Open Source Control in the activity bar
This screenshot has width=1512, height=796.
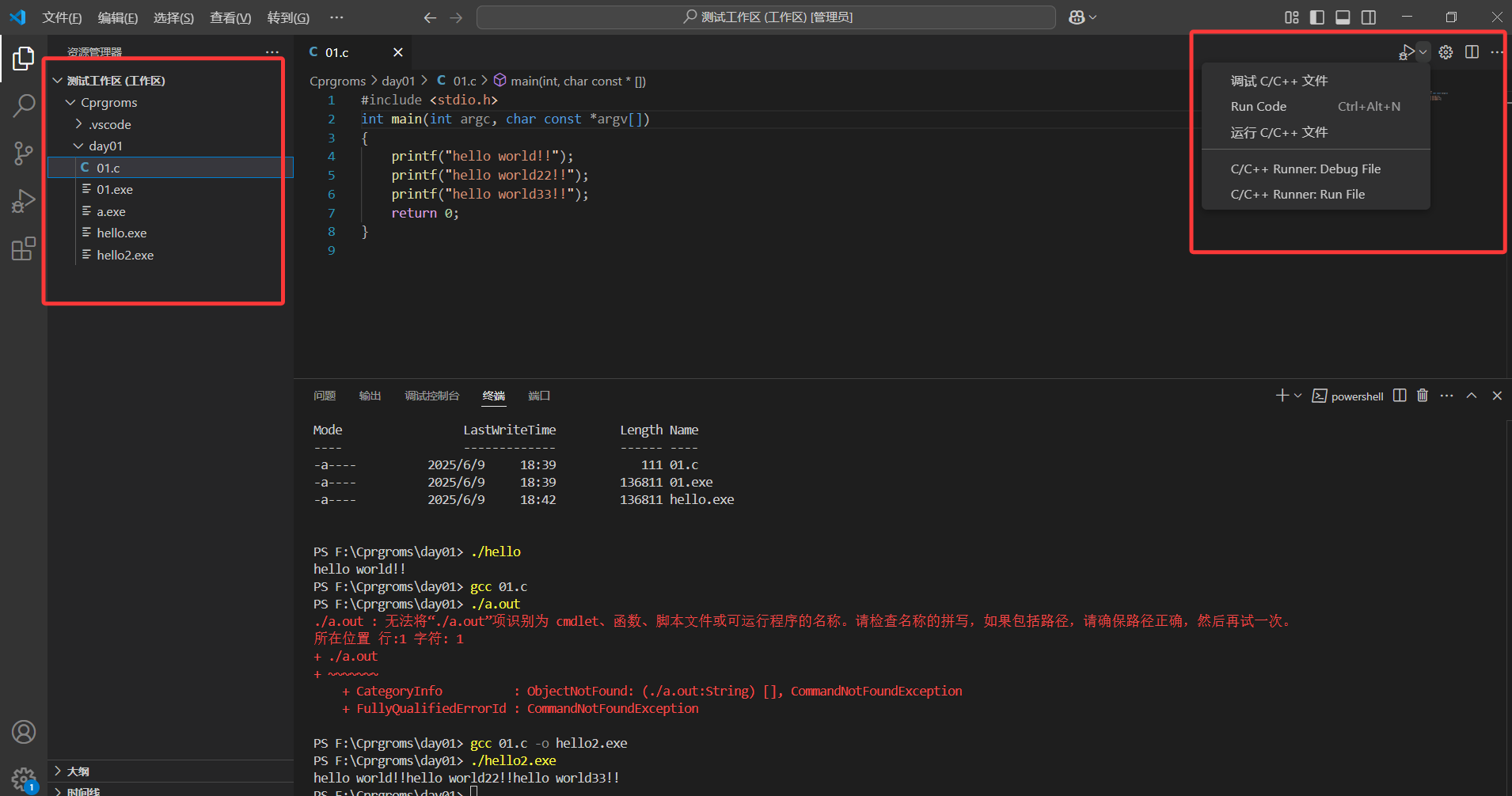24,153
